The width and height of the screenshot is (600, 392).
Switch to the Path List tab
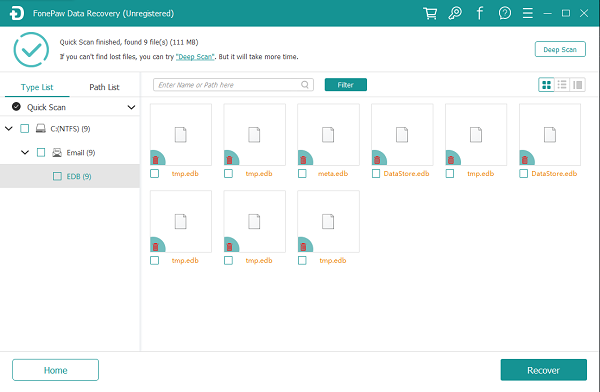tap(104, 87)
